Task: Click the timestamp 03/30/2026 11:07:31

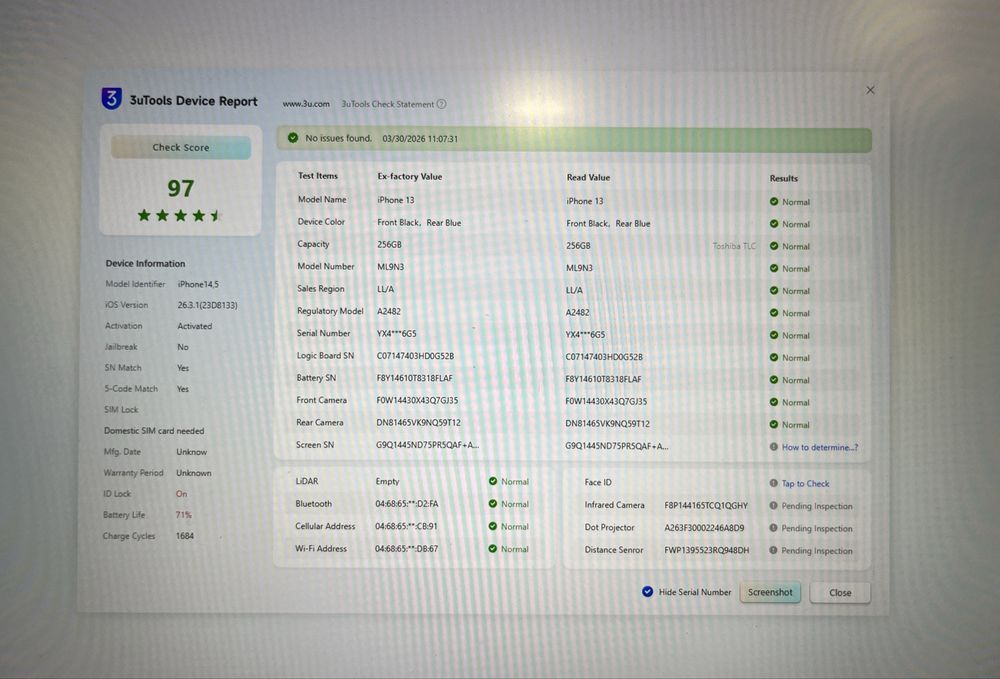Action: click(x=420, y=139)
